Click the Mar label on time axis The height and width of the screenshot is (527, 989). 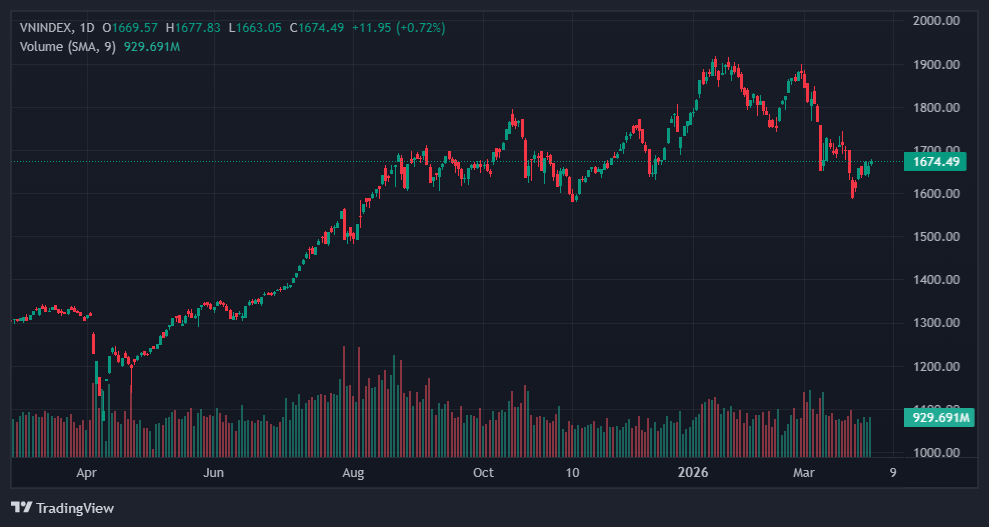pyautogui.click(x=804, y=472)
